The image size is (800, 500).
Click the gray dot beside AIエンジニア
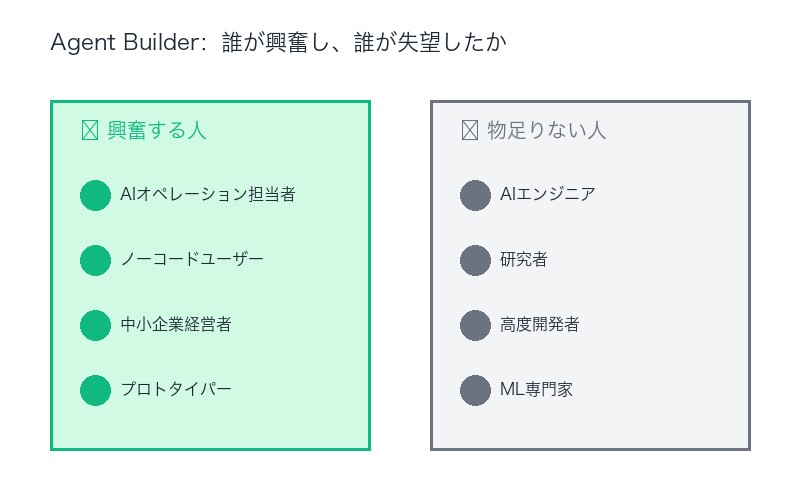point(475,195)
